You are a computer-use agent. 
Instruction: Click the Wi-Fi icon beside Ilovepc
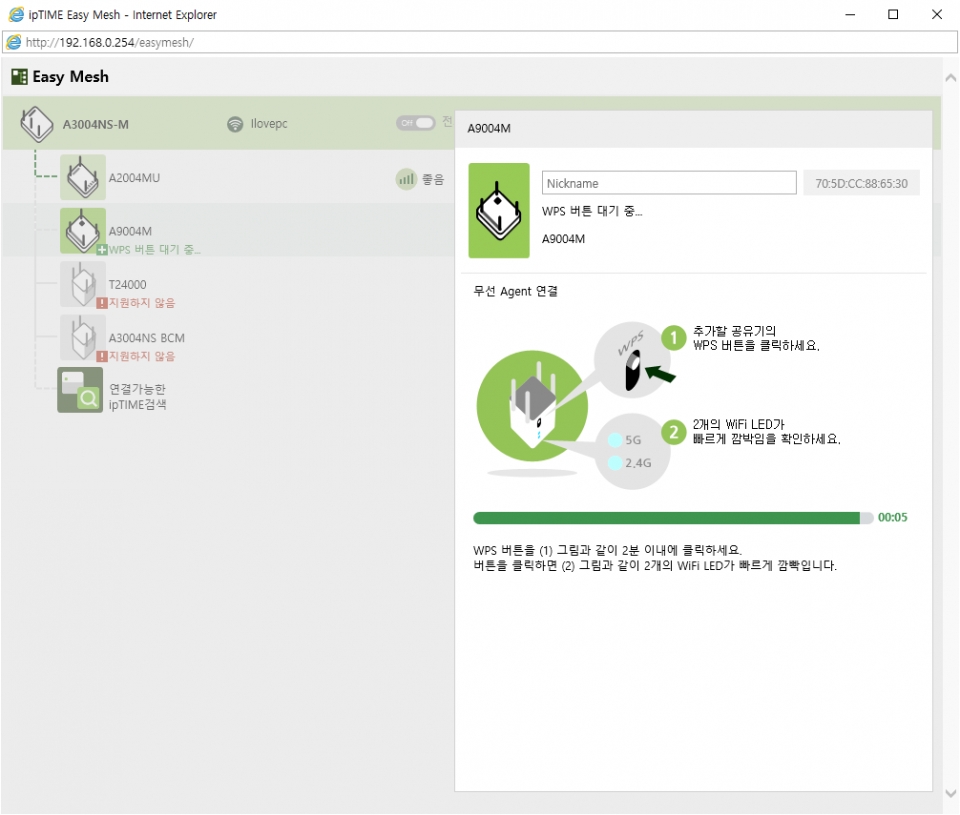click(235, 124)
